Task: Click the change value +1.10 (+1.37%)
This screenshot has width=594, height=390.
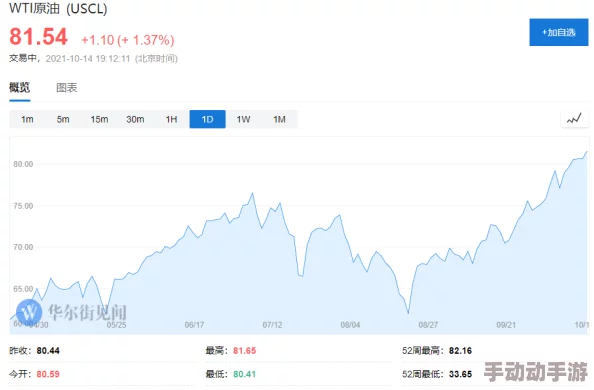Action: click(128, 40)
